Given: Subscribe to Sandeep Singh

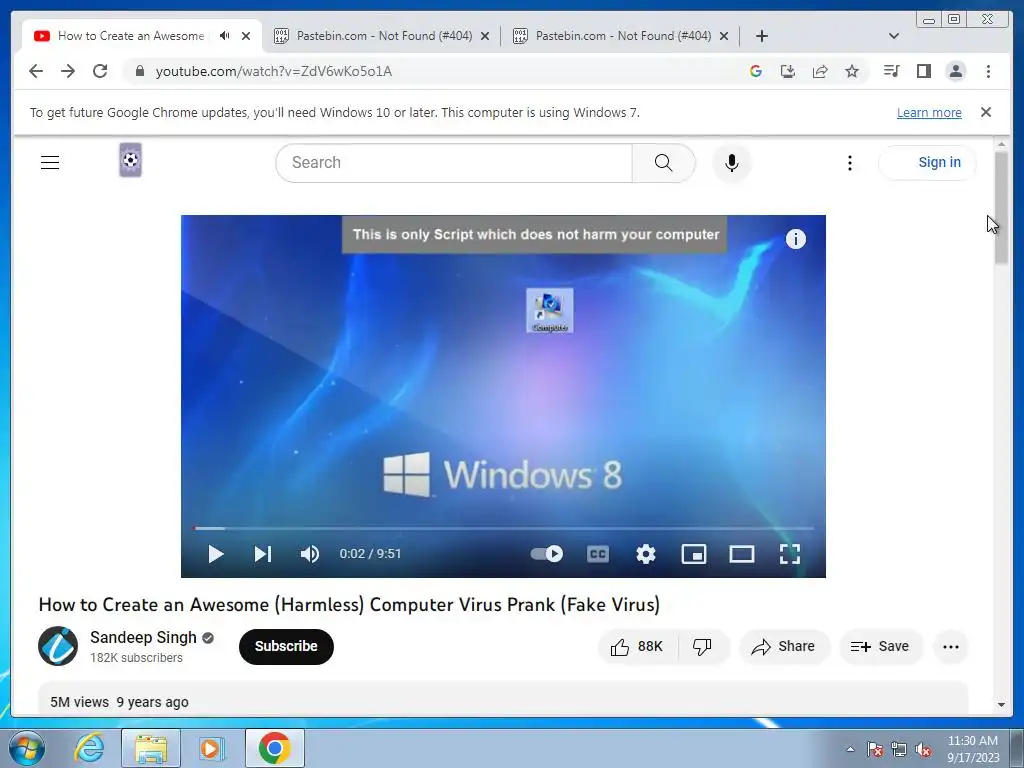Looking at the screenshot, I should click(x=286, y=647).
